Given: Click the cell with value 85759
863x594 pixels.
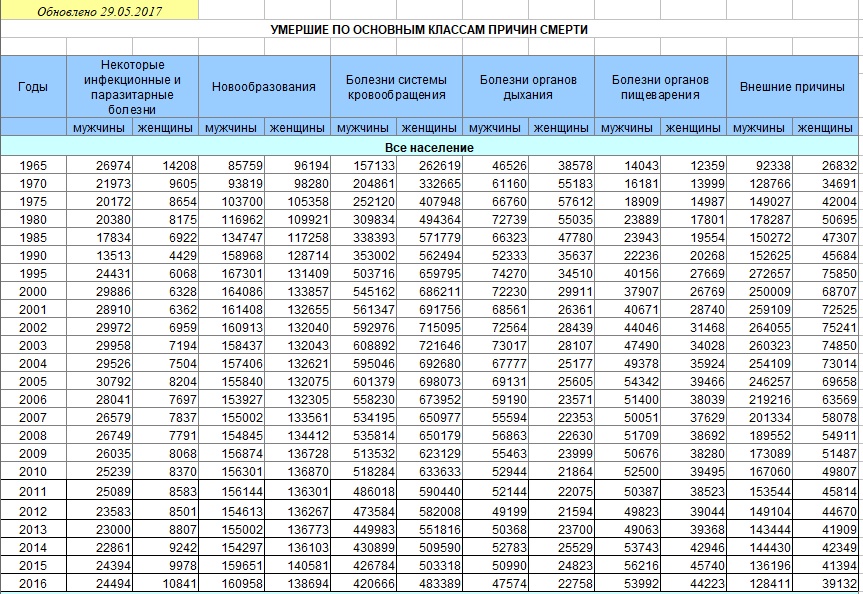Looking at the screenshot, I should tap(231, 165).
